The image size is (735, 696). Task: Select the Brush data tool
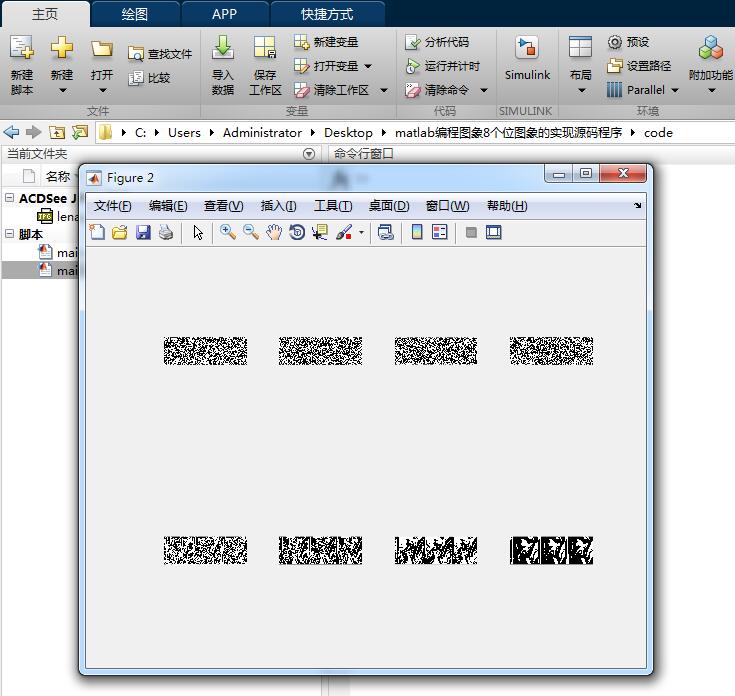344,232
